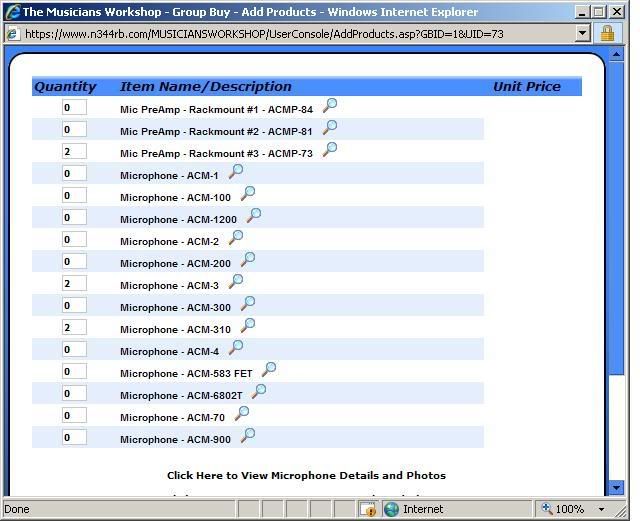Click quantity field for Microphone ACM-3
This screenshot has width=640, height=521.
pos(74,284)
